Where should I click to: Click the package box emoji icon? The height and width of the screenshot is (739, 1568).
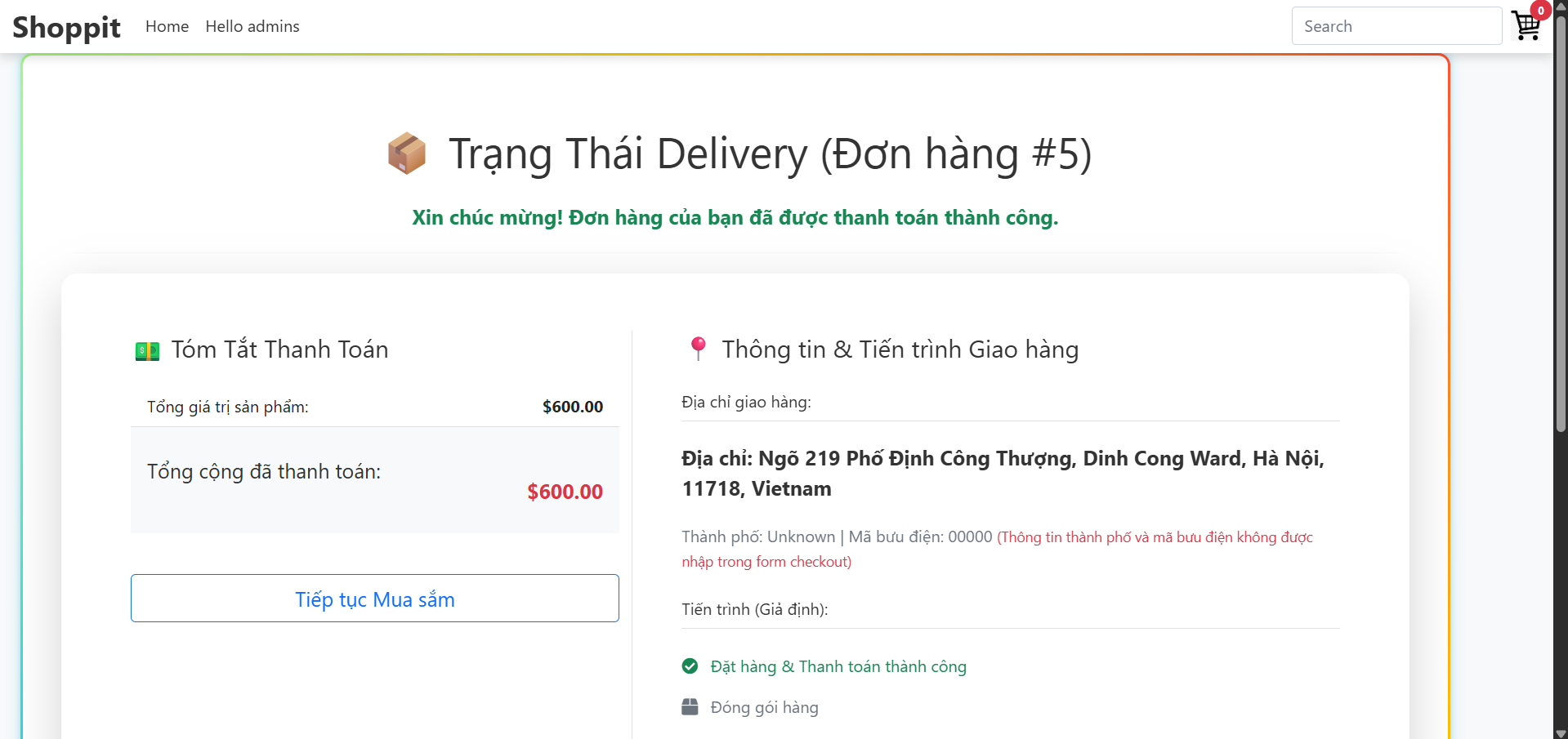407,154
